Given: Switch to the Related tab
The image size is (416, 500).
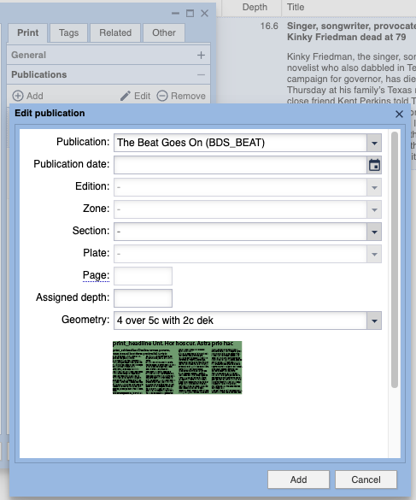Looking at the screenshot, I should 115,33.
